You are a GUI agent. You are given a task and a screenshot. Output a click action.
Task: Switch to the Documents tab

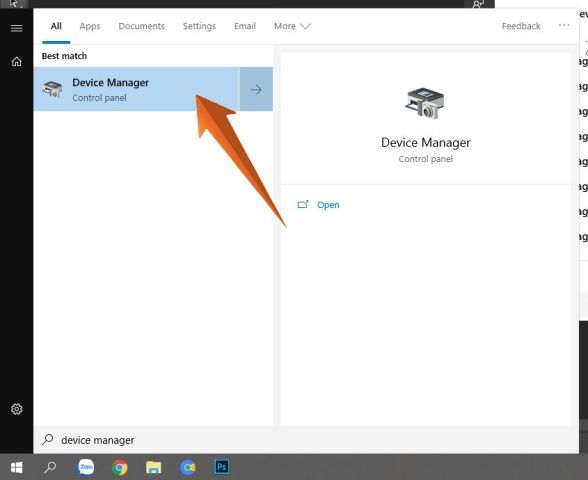pyautogui.click(x=142, y=26)
